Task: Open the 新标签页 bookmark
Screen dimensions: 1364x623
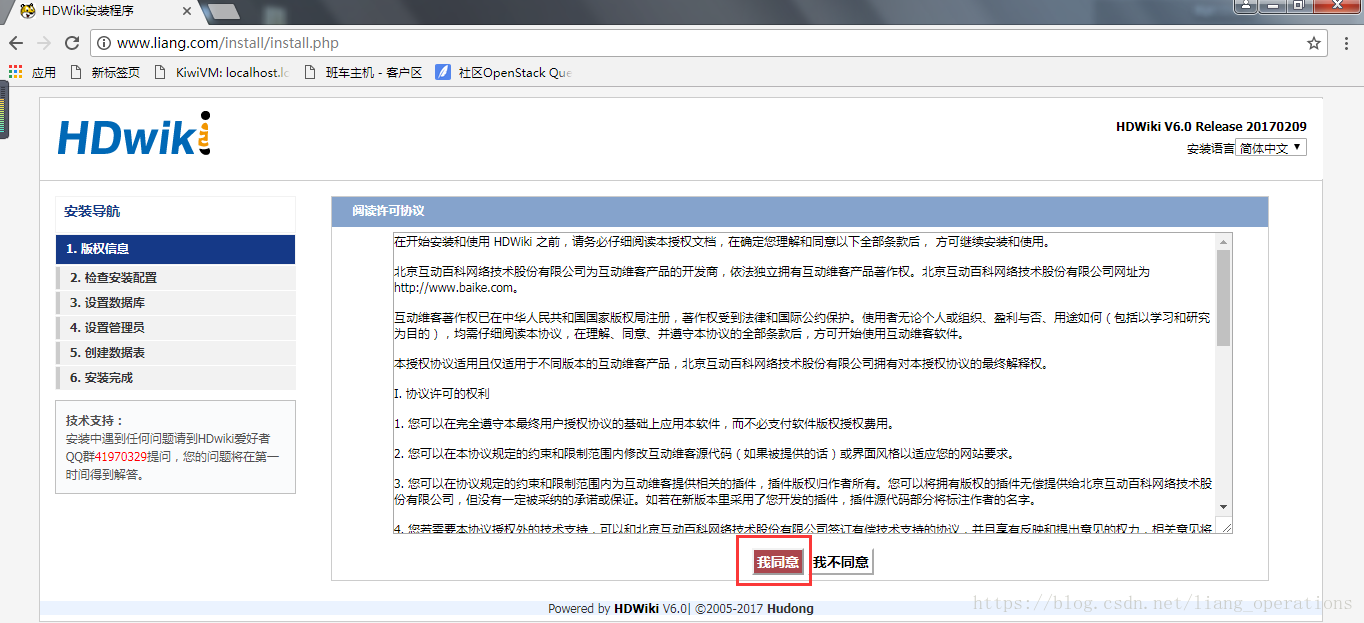Action: [105, 72]
